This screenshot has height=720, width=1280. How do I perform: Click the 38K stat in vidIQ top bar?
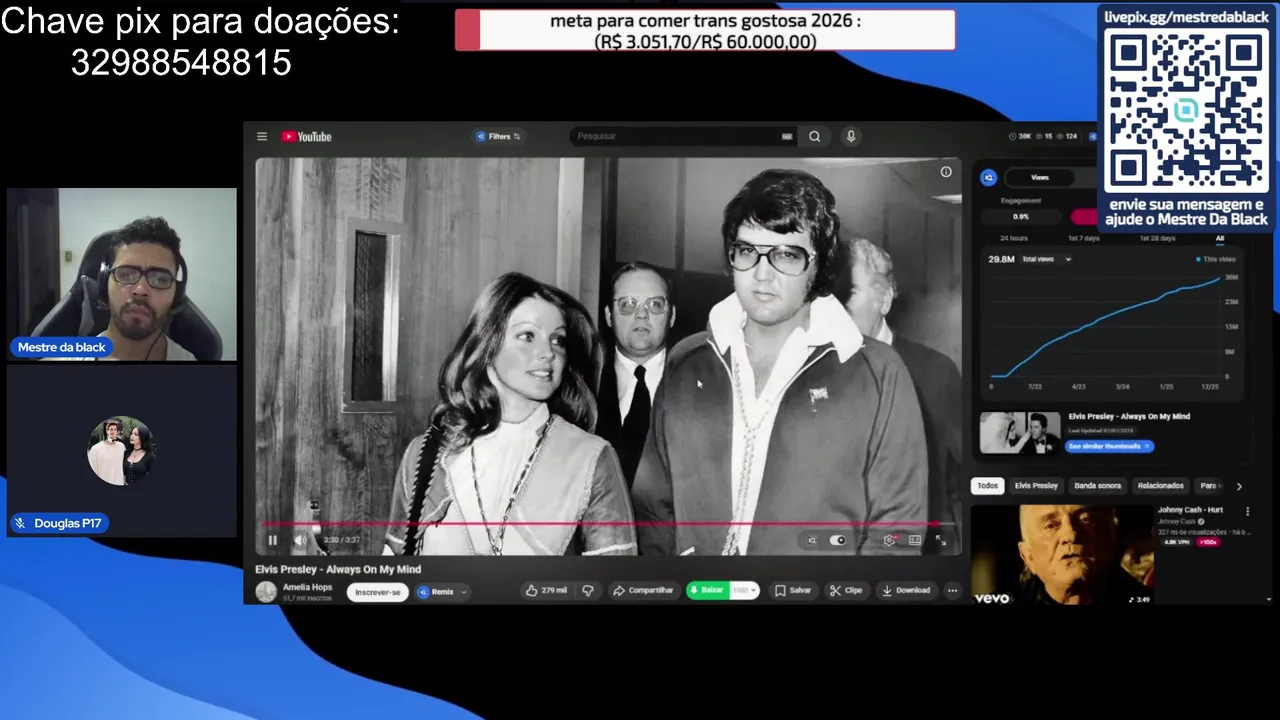(1020, 136)
